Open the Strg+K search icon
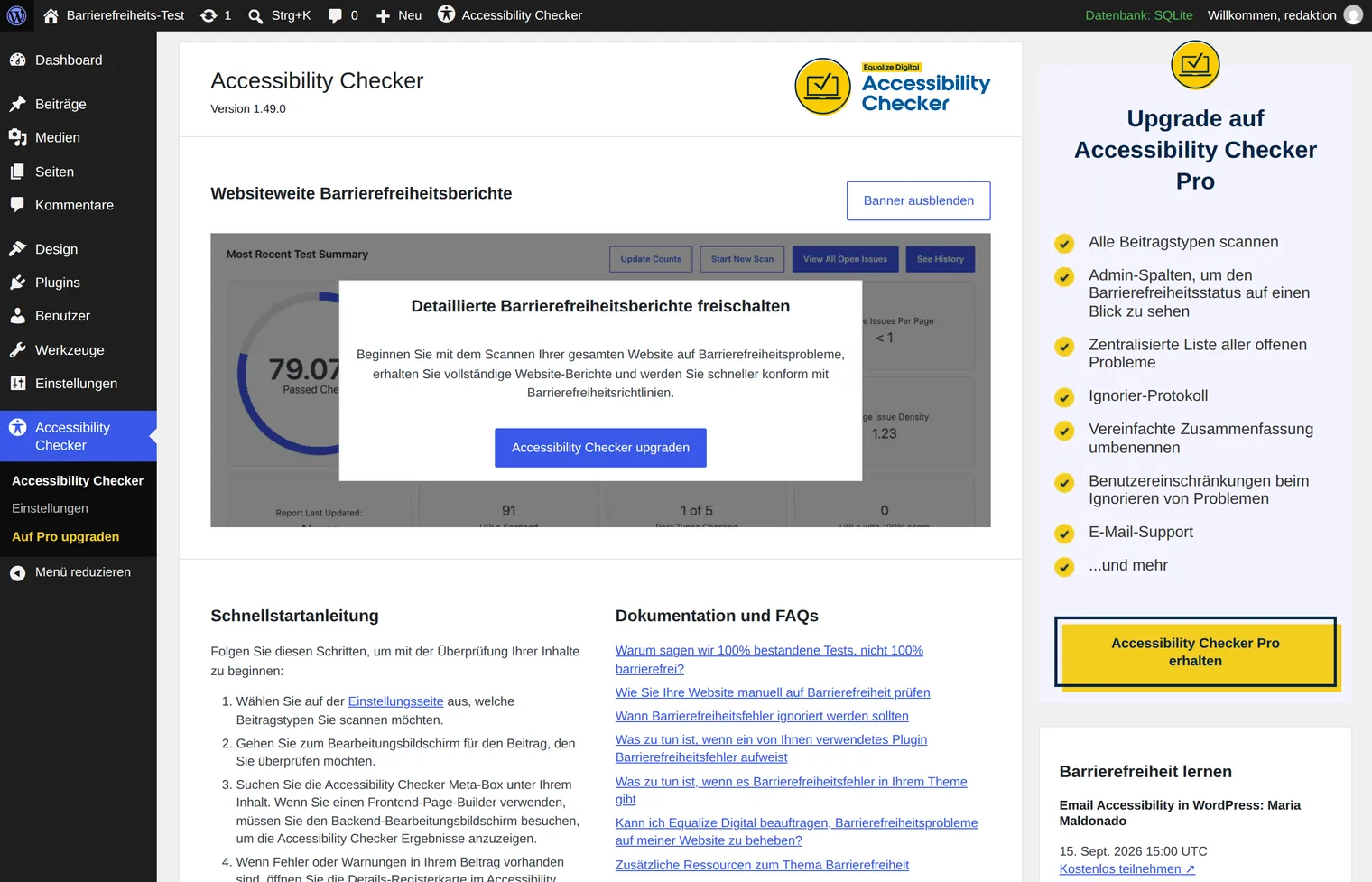The height and width of the screenshot is (882, 1372). pyautogui.click(x=255, y=15)
